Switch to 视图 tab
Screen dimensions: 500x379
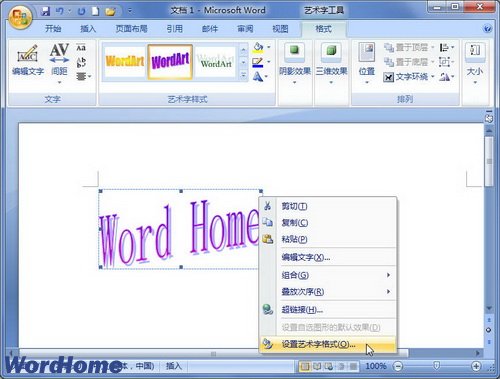click(280, 29)
